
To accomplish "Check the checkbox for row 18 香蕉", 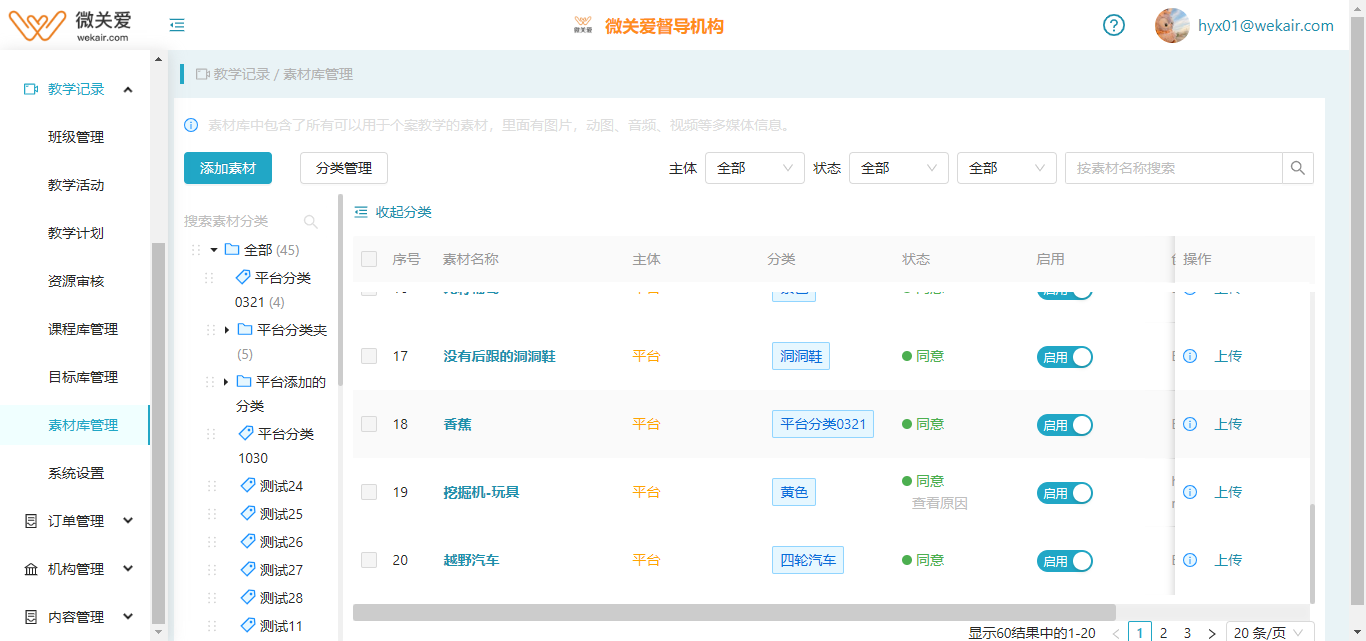I will (369, 424).
